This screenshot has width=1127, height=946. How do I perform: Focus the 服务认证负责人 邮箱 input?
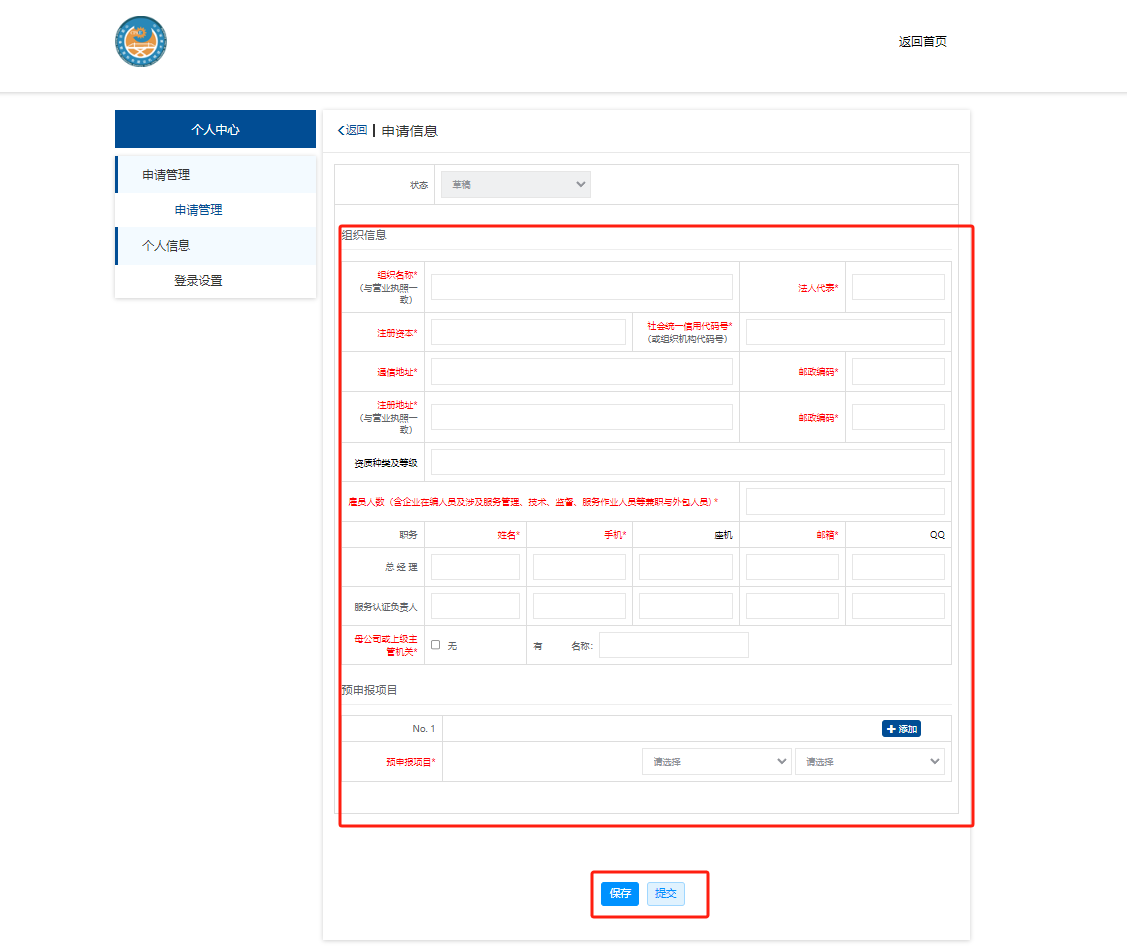(792, 606)
